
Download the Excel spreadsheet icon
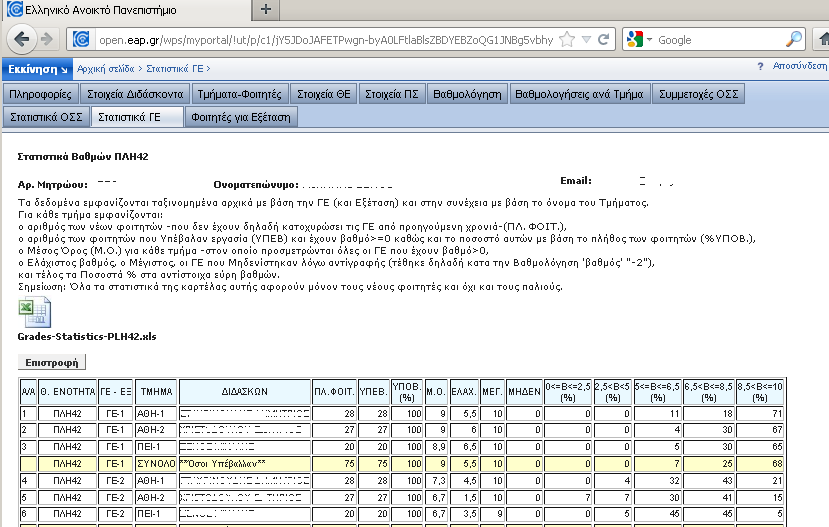coord(35,312)
